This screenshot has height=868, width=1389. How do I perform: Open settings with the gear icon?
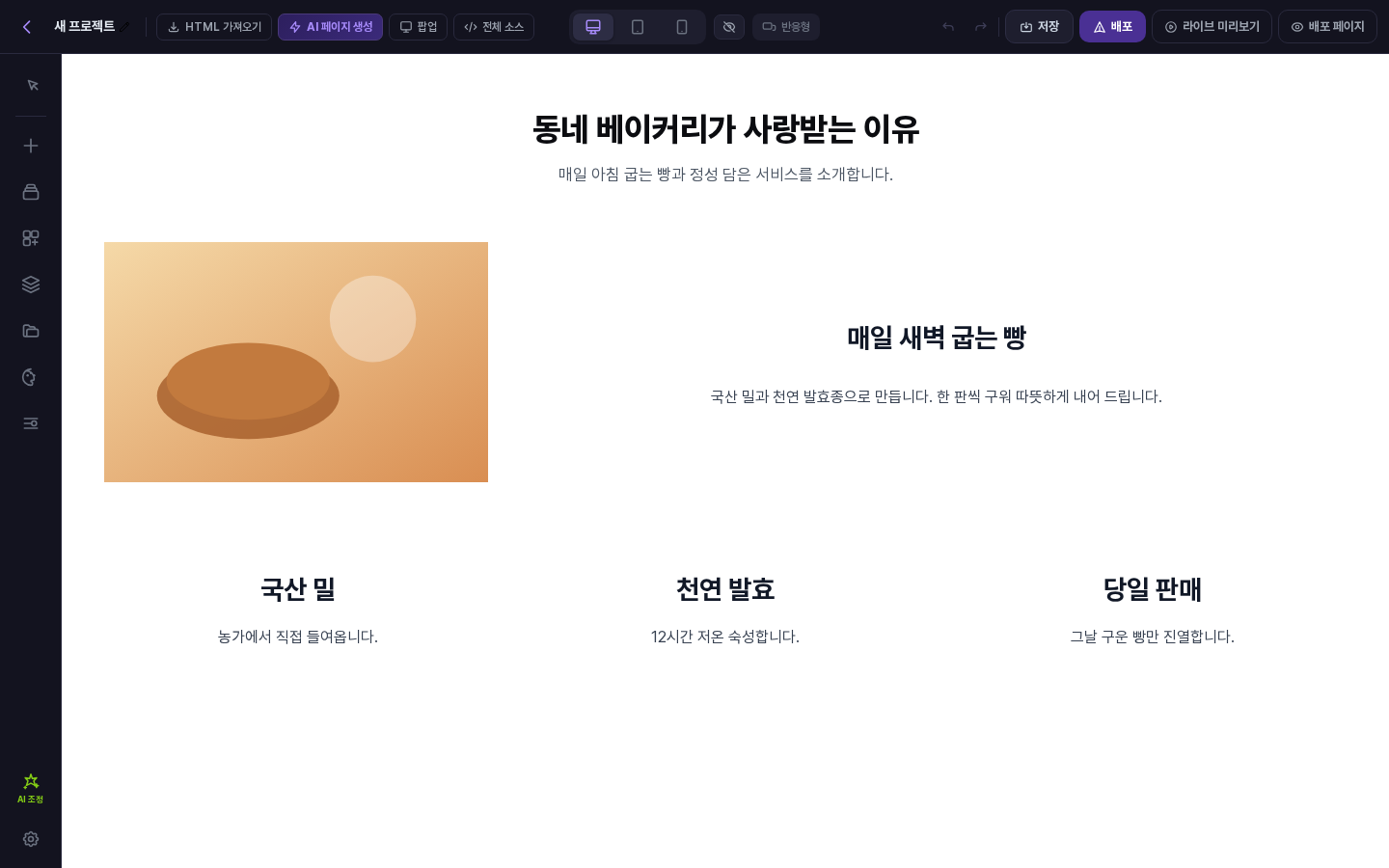click(31, 839)
